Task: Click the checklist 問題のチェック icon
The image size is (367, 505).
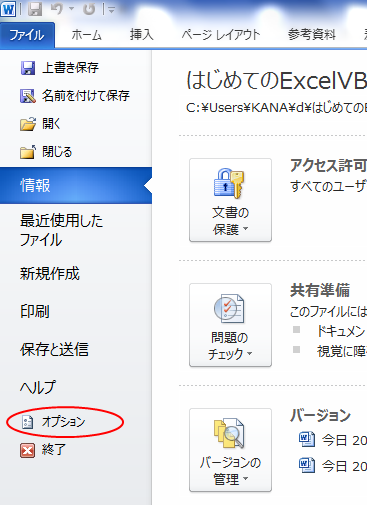Action: pyautogui.click(x=229, y=309)
